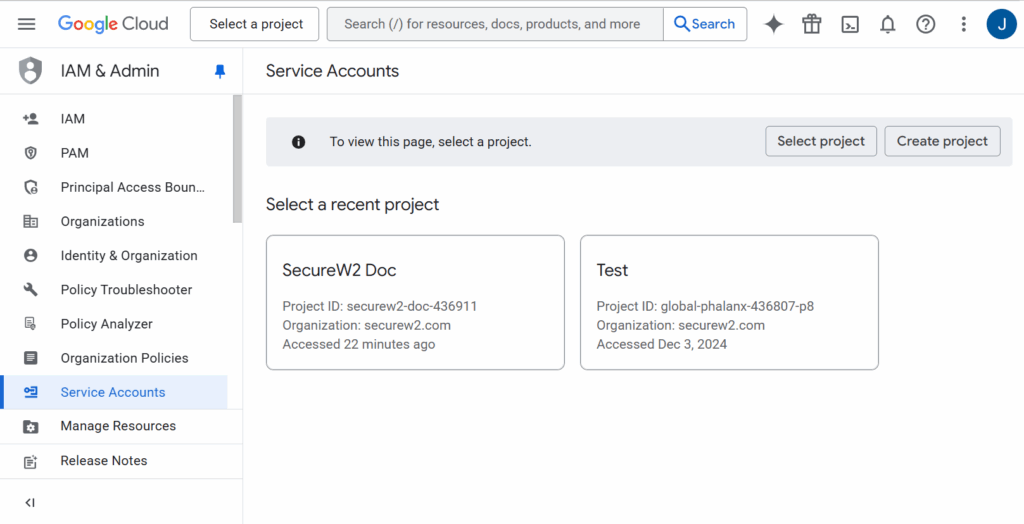Open Identity & Organization menu item
The image size is (1024, 524).
click(x=114, y=255)
